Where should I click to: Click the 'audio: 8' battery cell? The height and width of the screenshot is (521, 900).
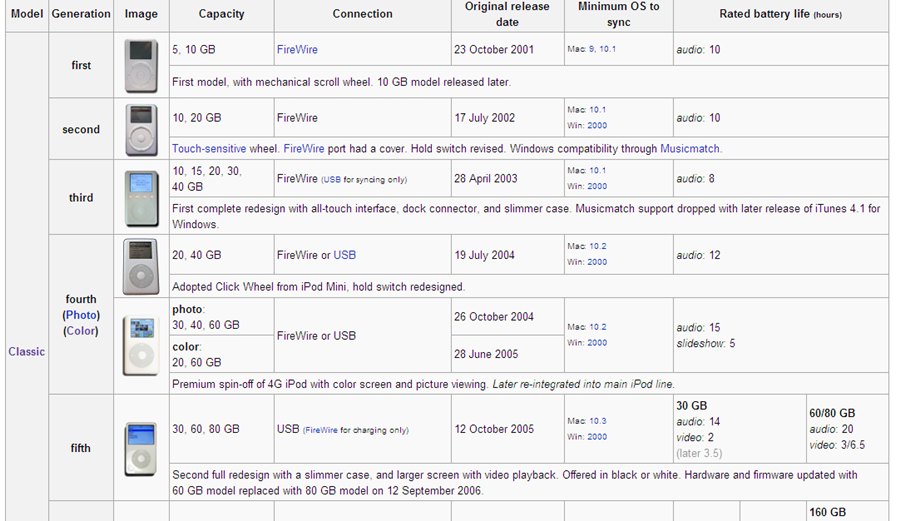(x=781, y=178)
